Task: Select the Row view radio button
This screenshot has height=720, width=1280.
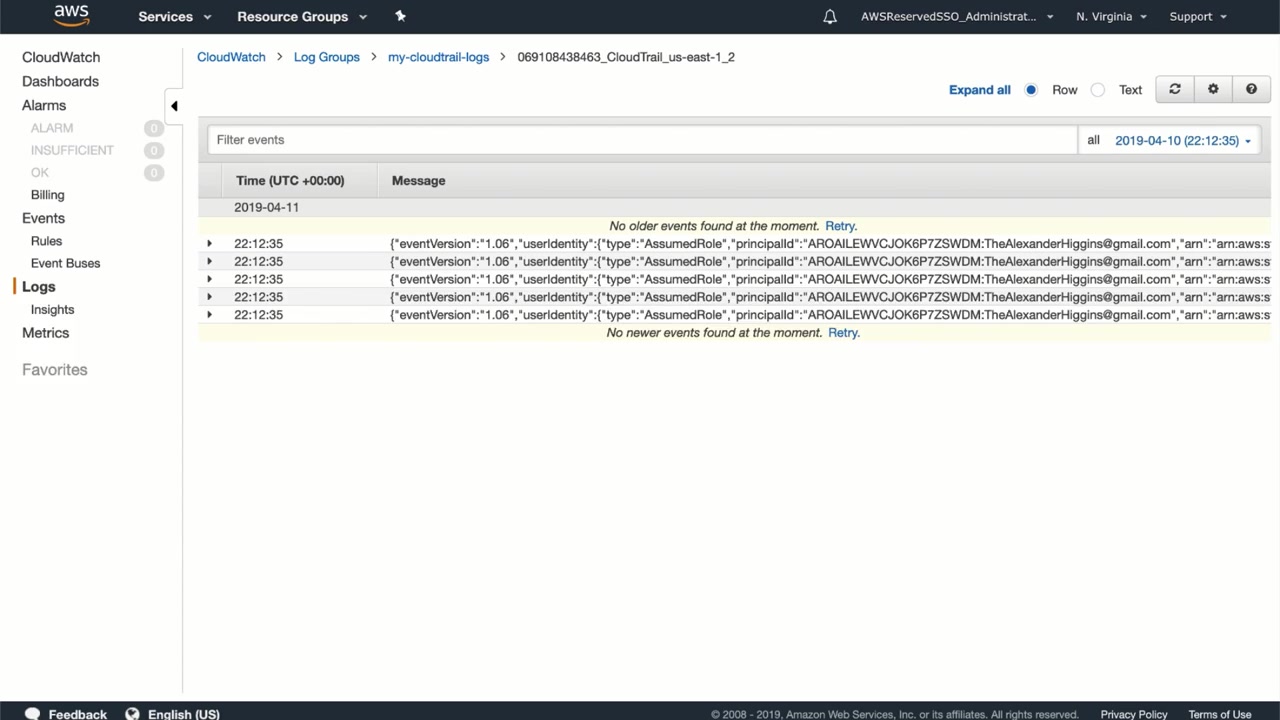Action: (x=1031, y=90)
